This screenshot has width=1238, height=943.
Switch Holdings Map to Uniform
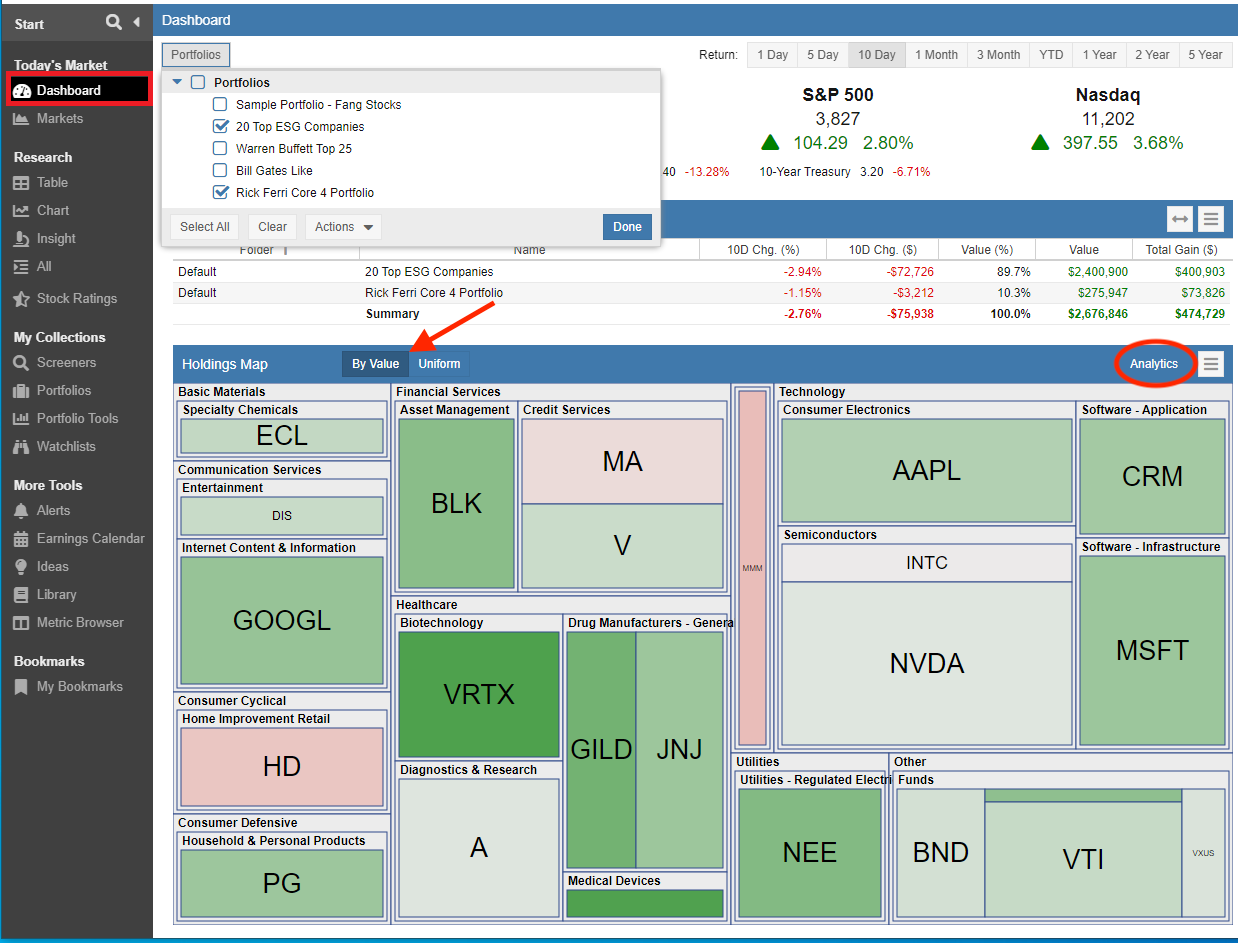tap(439, 364)
